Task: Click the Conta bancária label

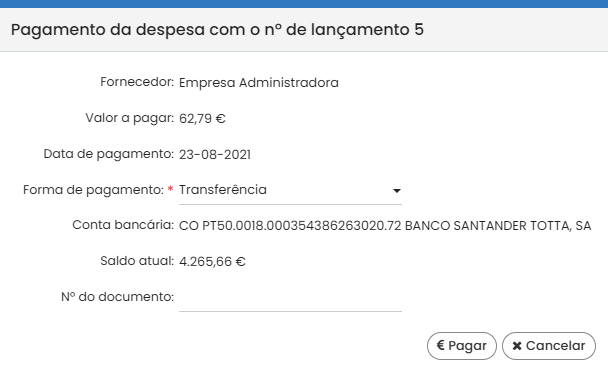Action: 123,225
